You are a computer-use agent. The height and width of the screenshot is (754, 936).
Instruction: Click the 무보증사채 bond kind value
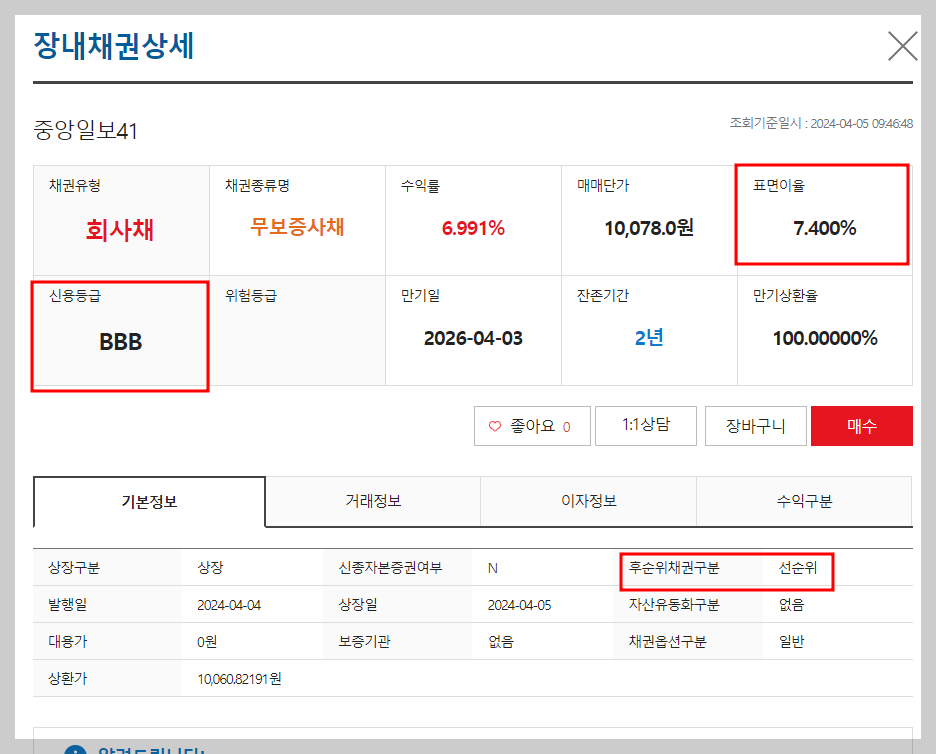(x=297, y=227)
